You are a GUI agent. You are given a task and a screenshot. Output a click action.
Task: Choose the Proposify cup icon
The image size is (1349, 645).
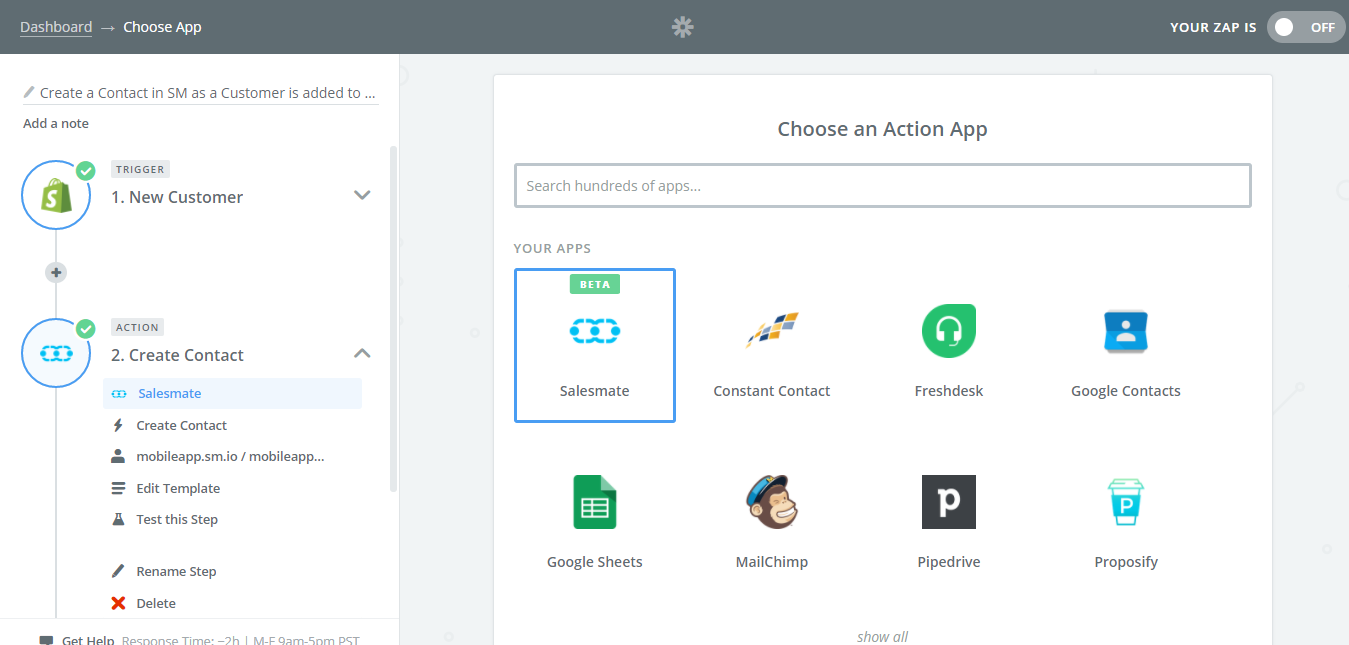pyautogui.click(x=1126, y=502)
